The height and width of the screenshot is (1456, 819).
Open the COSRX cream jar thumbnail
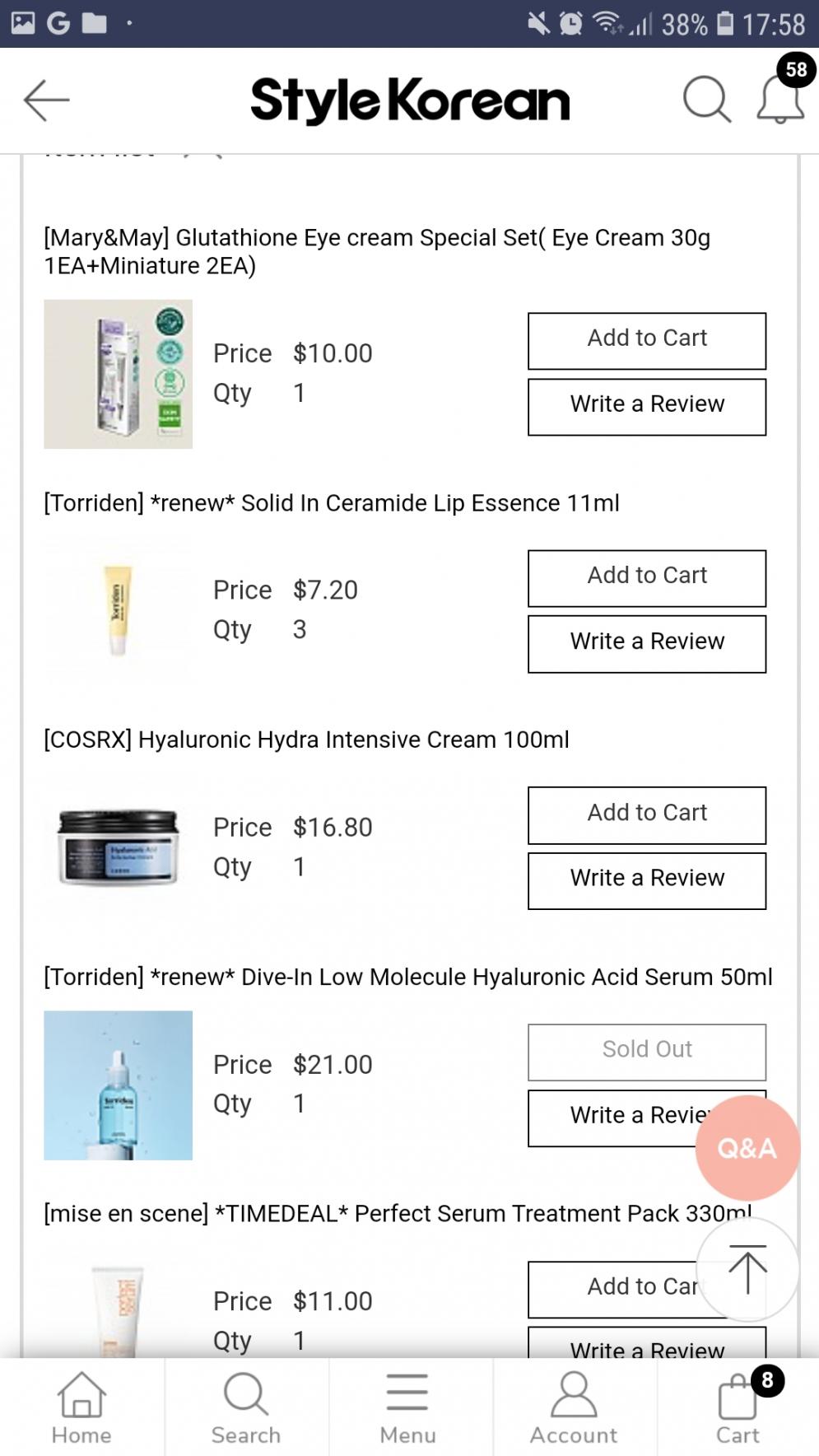(118, 847)
